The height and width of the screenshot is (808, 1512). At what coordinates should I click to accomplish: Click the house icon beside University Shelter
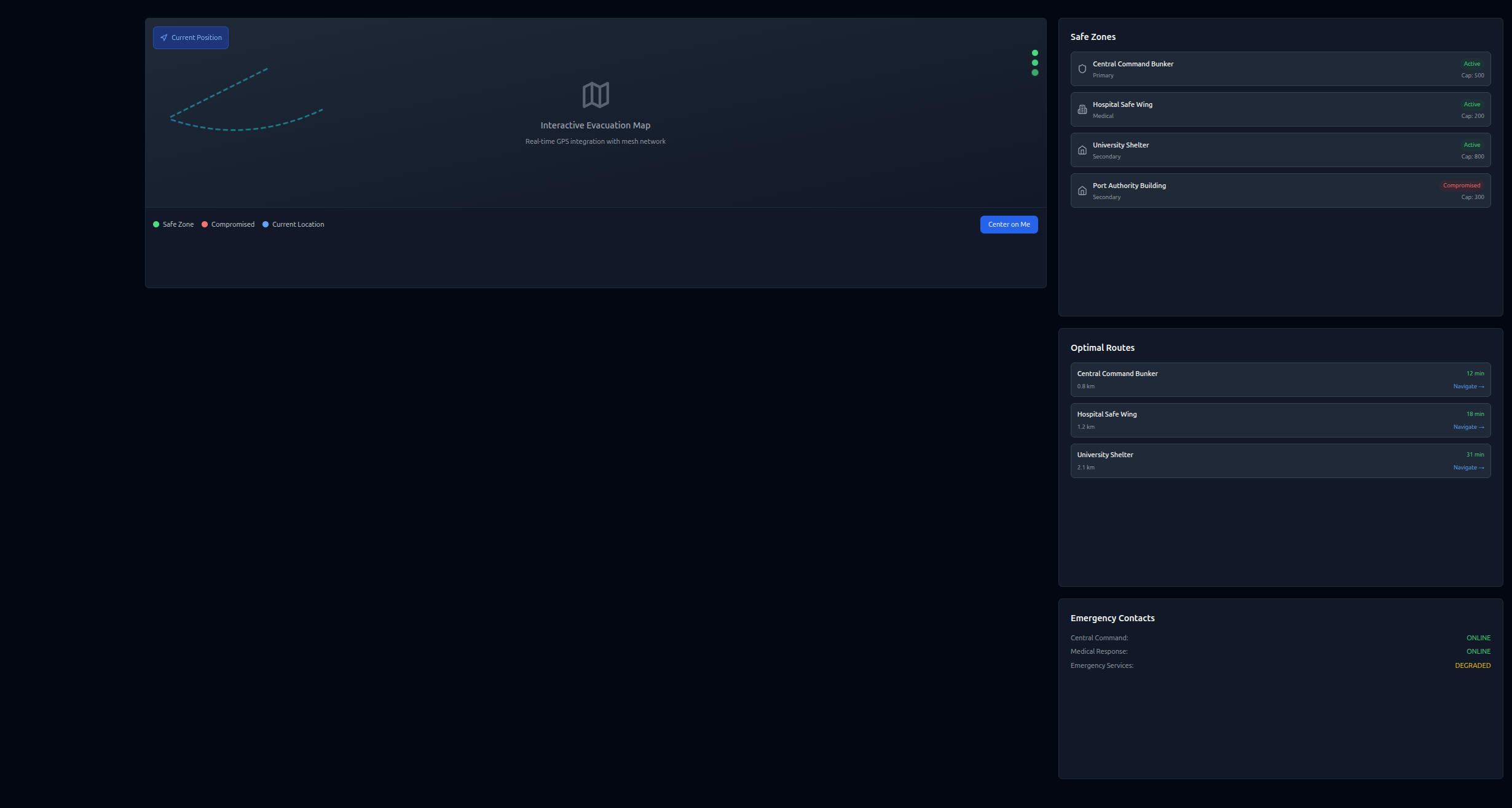1082,150
